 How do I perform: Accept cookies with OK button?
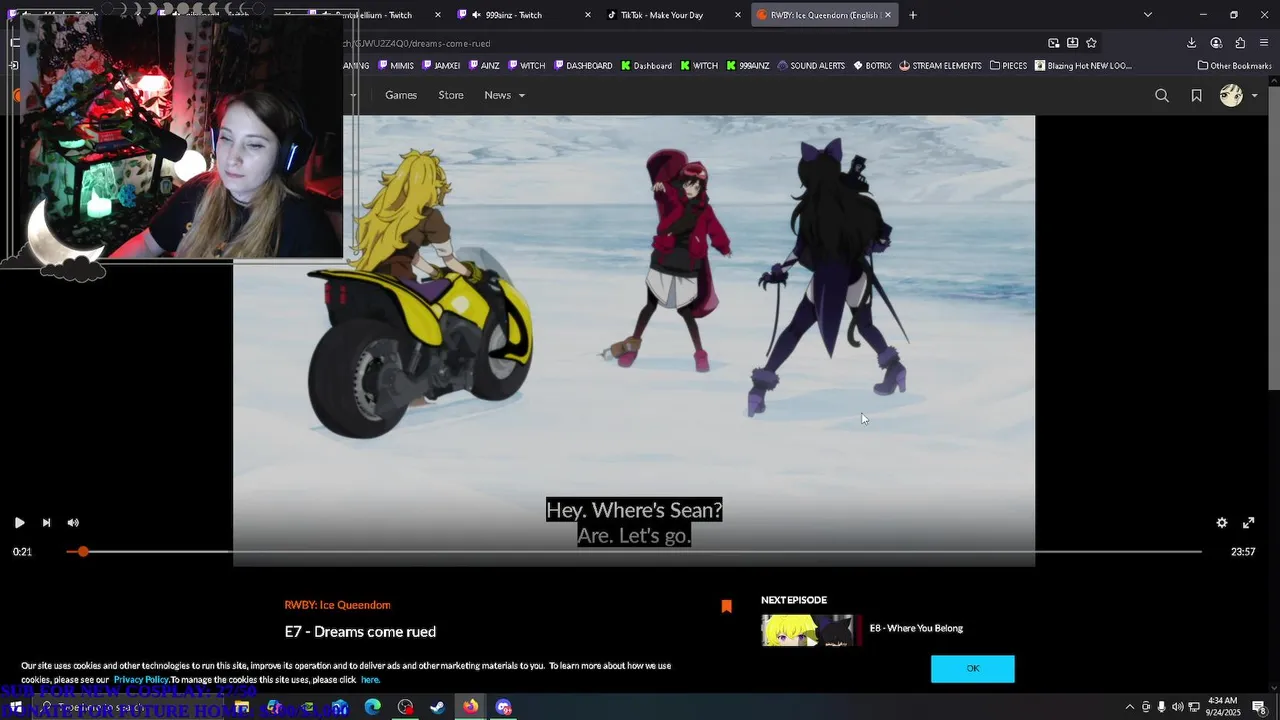click(972, 669)
